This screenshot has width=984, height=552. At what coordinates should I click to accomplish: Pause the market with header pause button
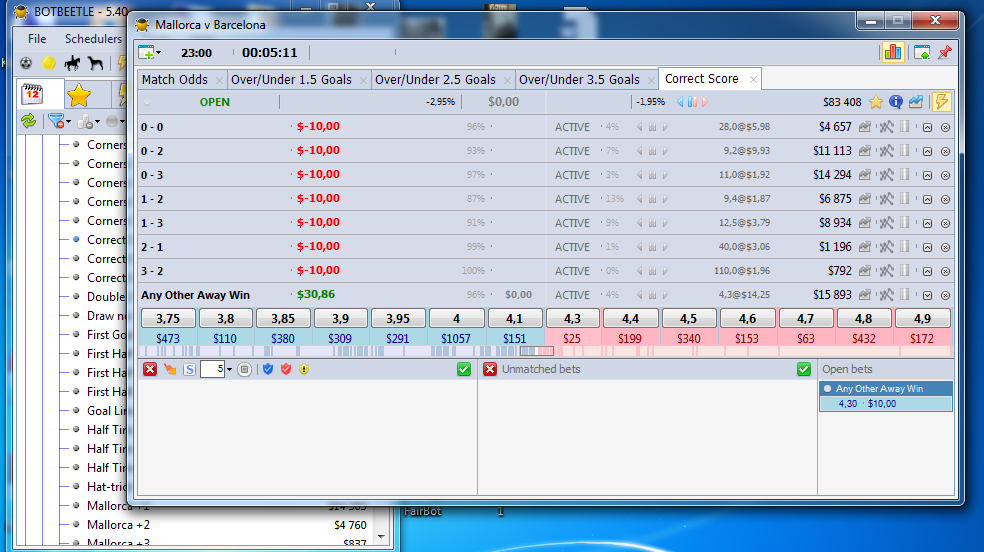(692, 102)
